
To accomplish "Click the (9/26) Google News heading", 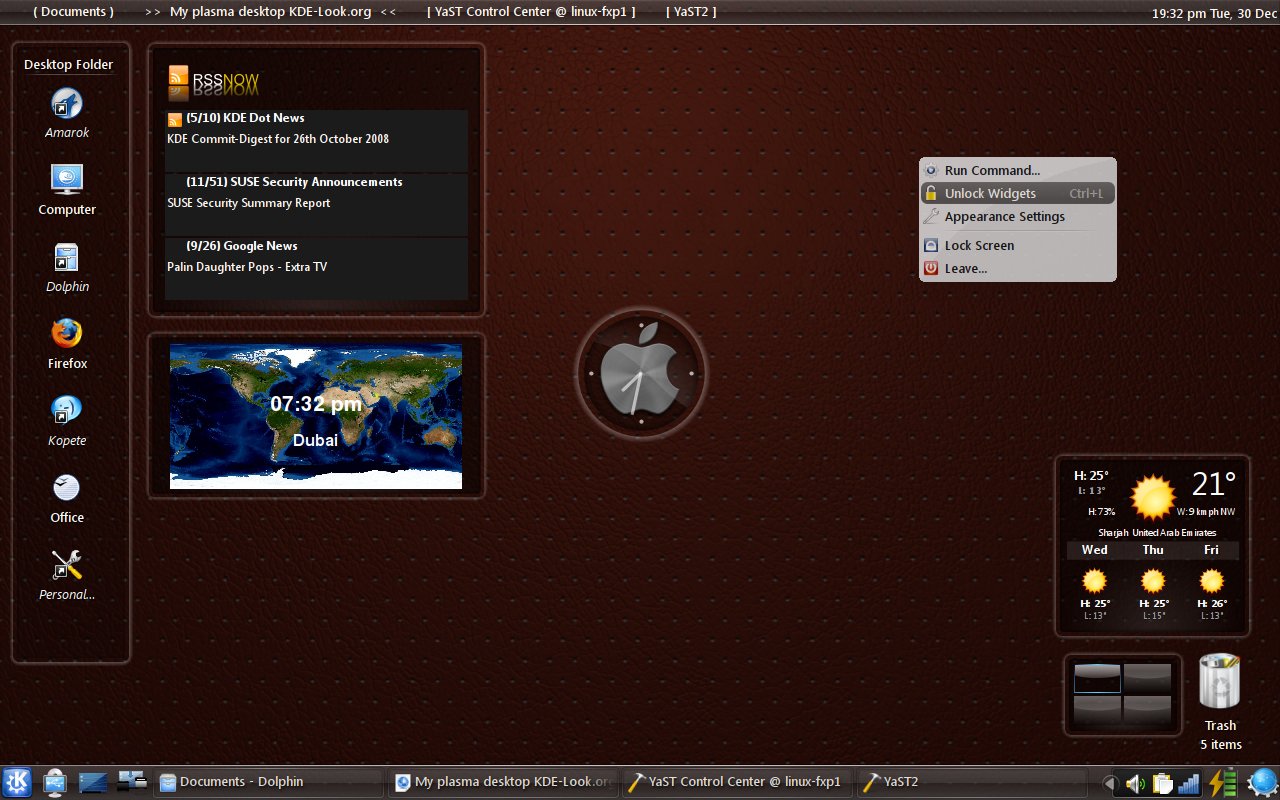I will pyautogui.click(x=241, y=246).
